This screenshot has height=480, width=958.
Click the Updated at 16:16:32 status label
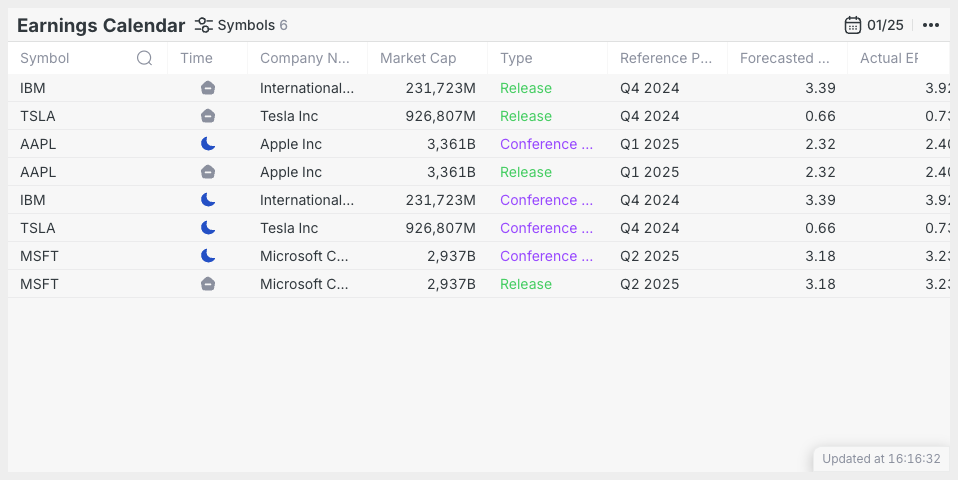[881, 459]
